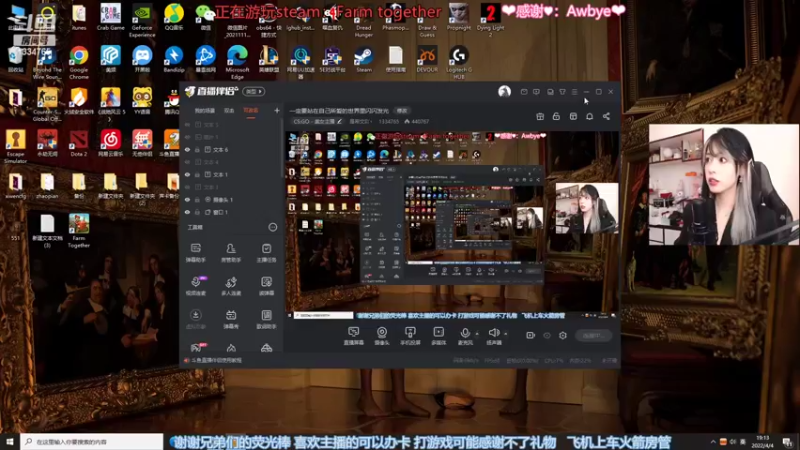Click the room number 1334765 text
The image size is (800, 450).
point(388,121)
